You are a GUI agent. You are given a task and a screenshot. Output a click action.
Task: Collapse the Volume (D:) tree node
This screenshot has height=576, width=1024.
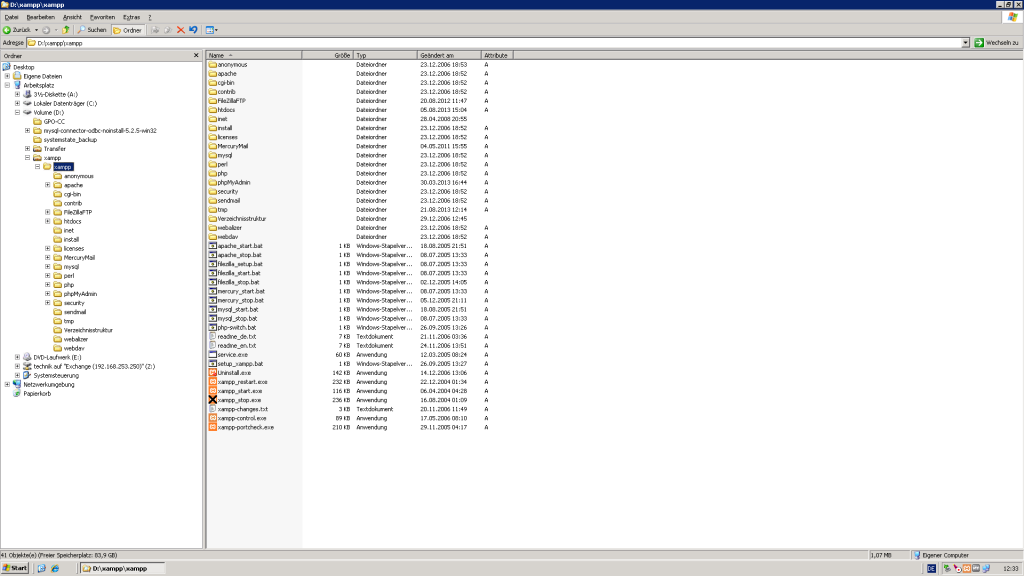18,112
